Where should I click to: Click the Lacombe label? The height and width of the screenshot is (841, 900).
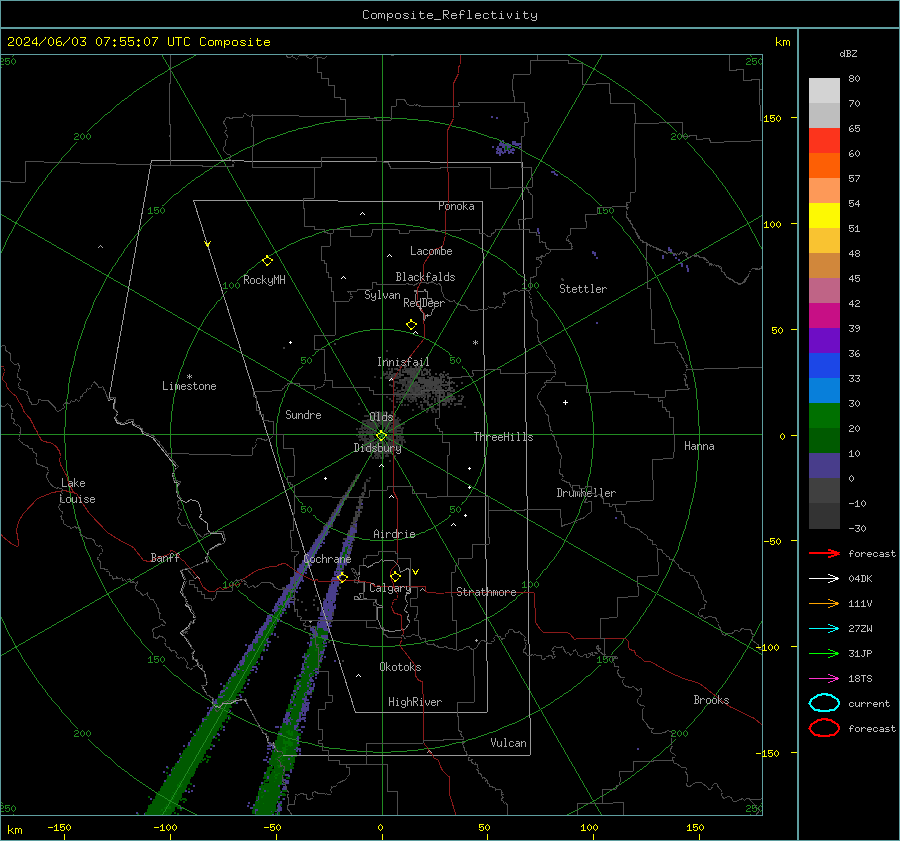(x=431, y=251)
